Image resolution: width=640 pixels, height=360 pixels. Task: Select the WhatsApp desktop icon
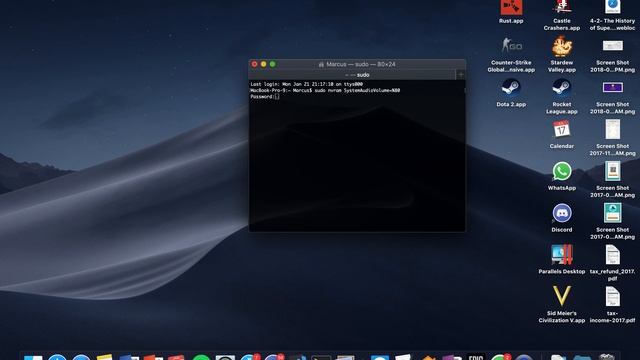(x=562, y=171)
